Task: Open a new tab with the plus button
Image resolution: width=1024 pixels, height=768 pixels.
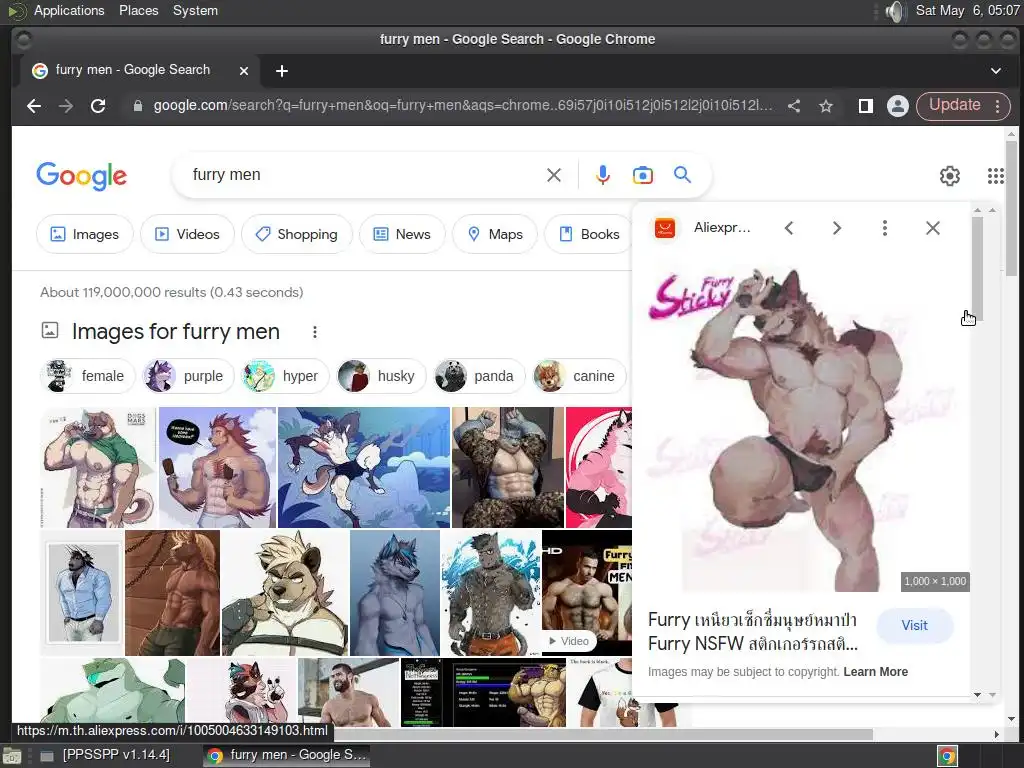Action: tap(281, 71)
